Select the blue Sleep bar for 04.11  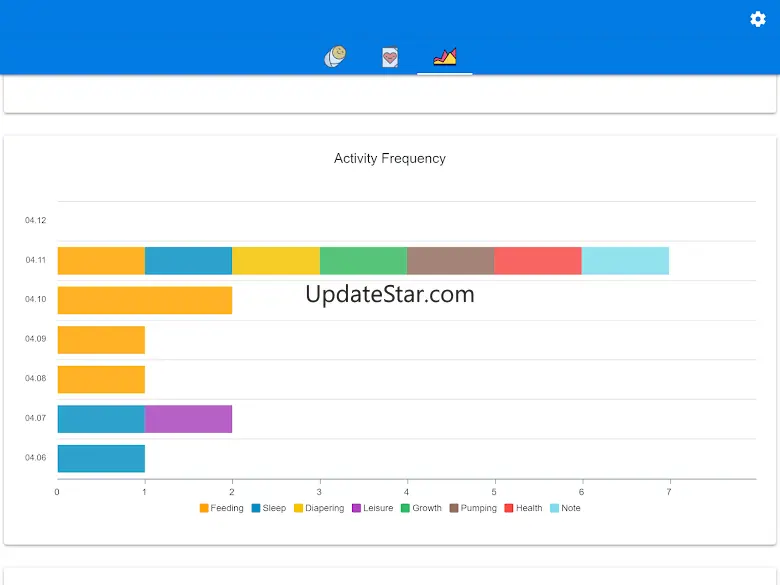tap(189, 261)
